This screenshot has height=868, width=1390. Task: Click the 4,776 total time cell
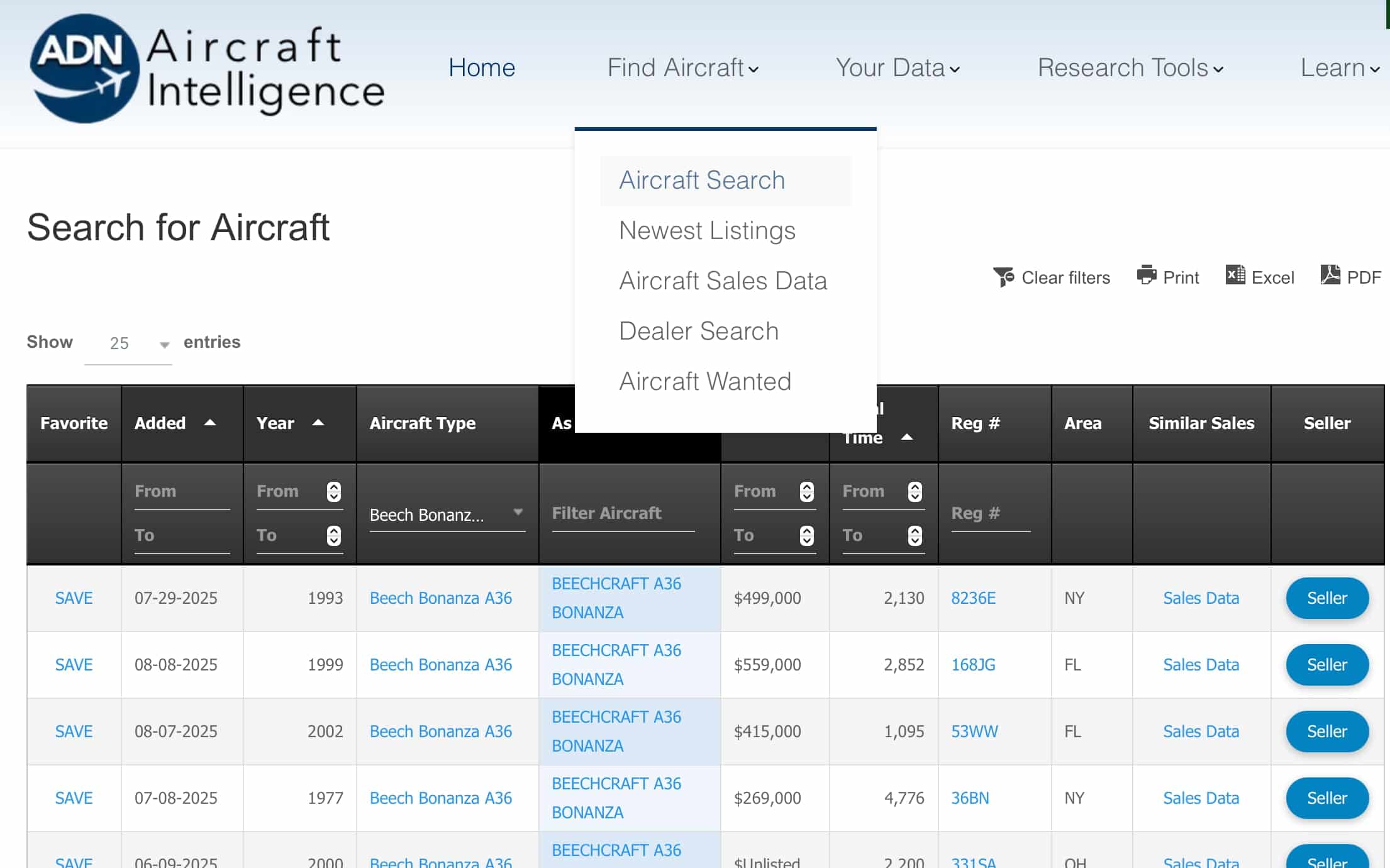[884, 798]
